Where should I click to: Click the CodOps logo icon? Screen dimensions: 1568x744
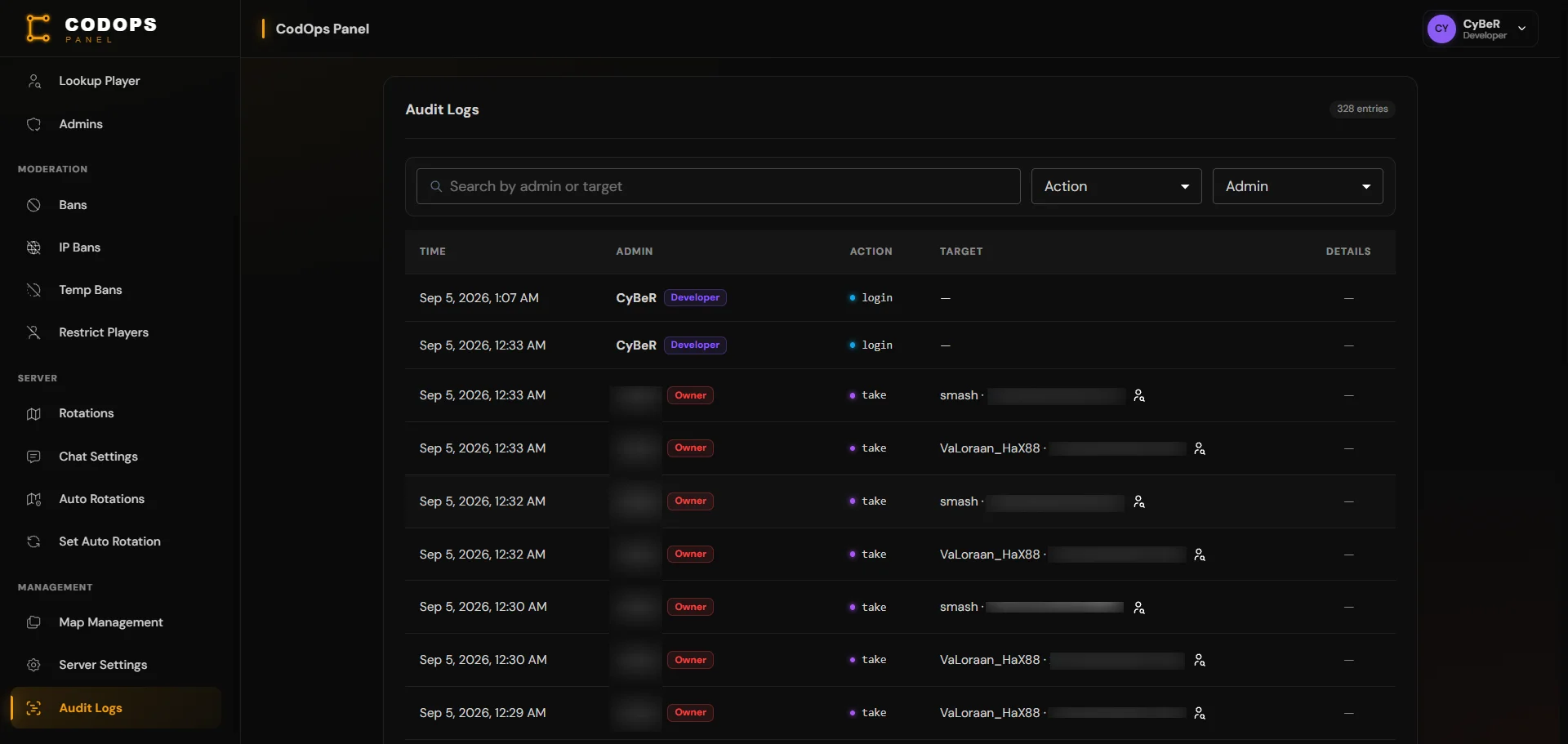pos(38,29)
